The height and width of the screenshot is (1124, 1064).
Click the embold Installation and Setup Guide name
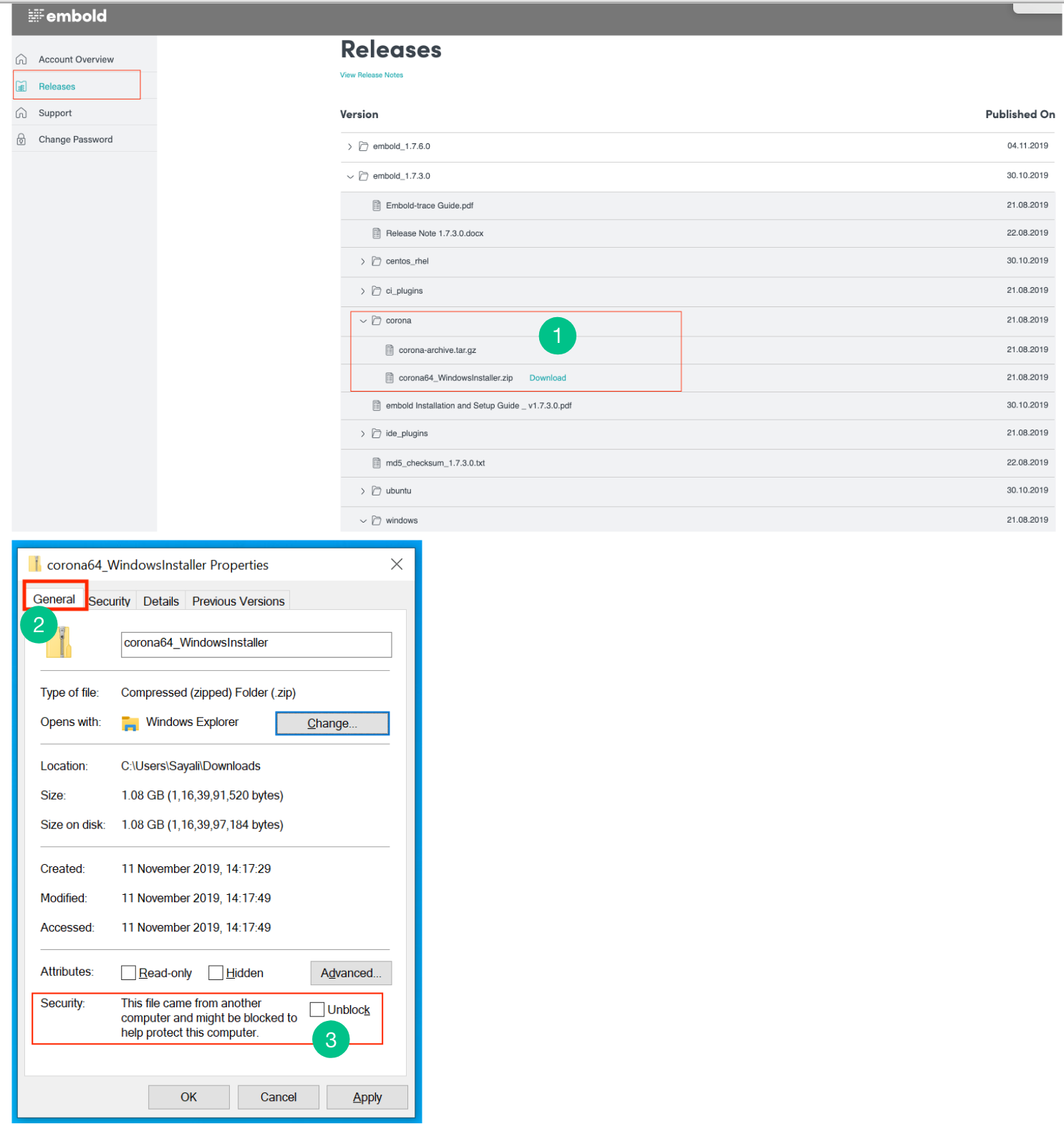(478, 406)
